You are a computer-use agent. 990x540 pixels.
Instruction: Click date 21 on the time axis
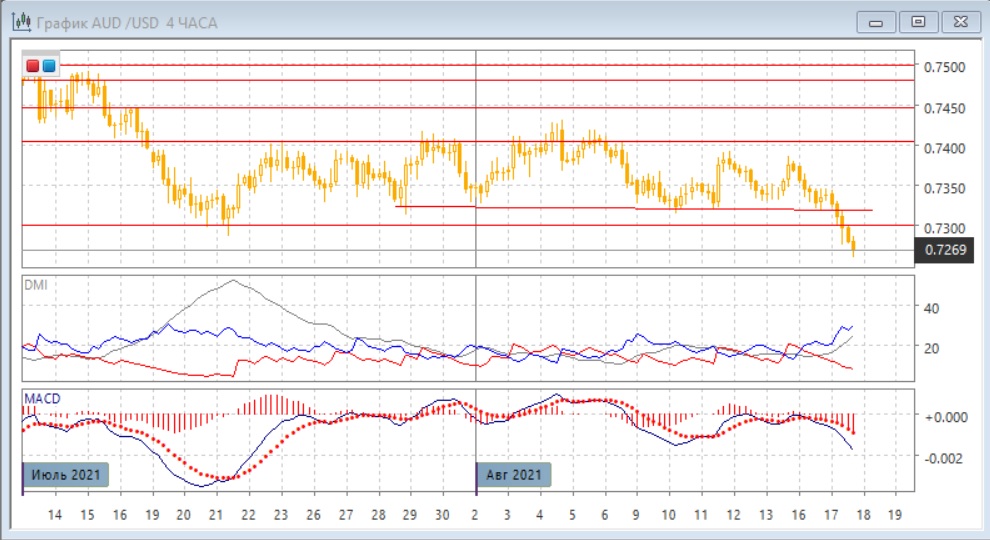[x=215, y=514]
